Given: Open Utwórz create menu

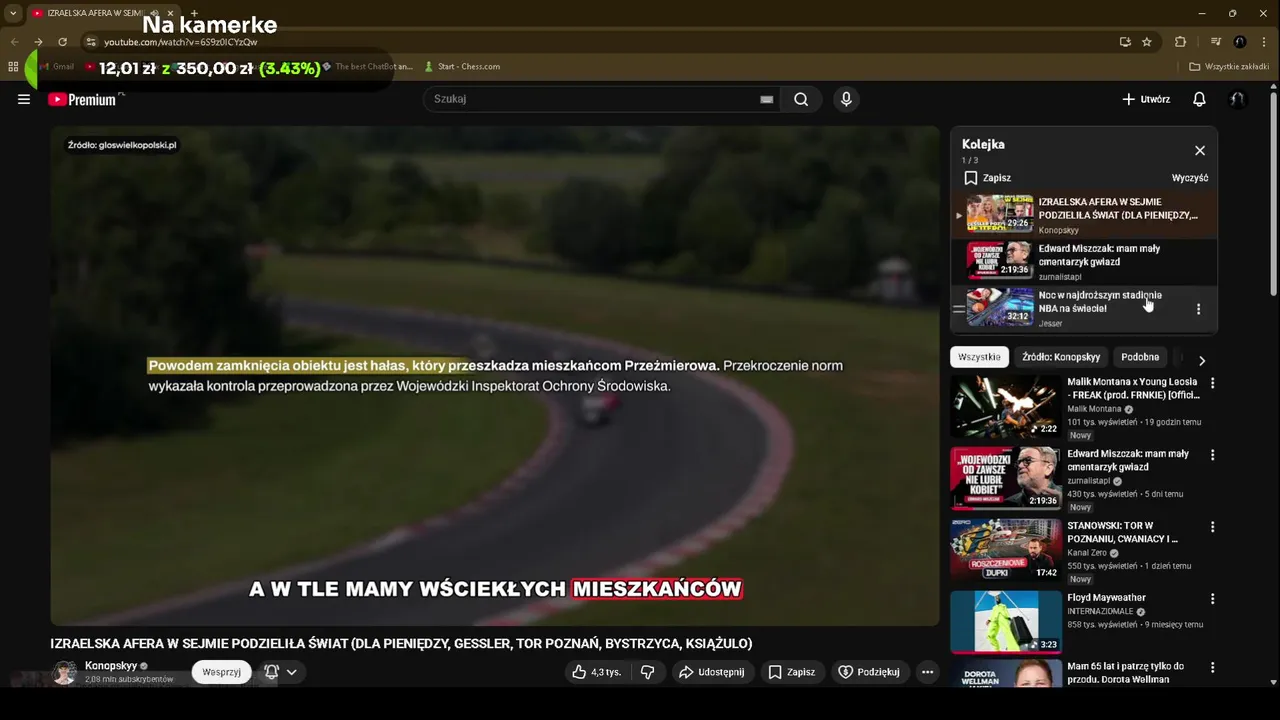Looking at the screenshot, I should 1146,99.
